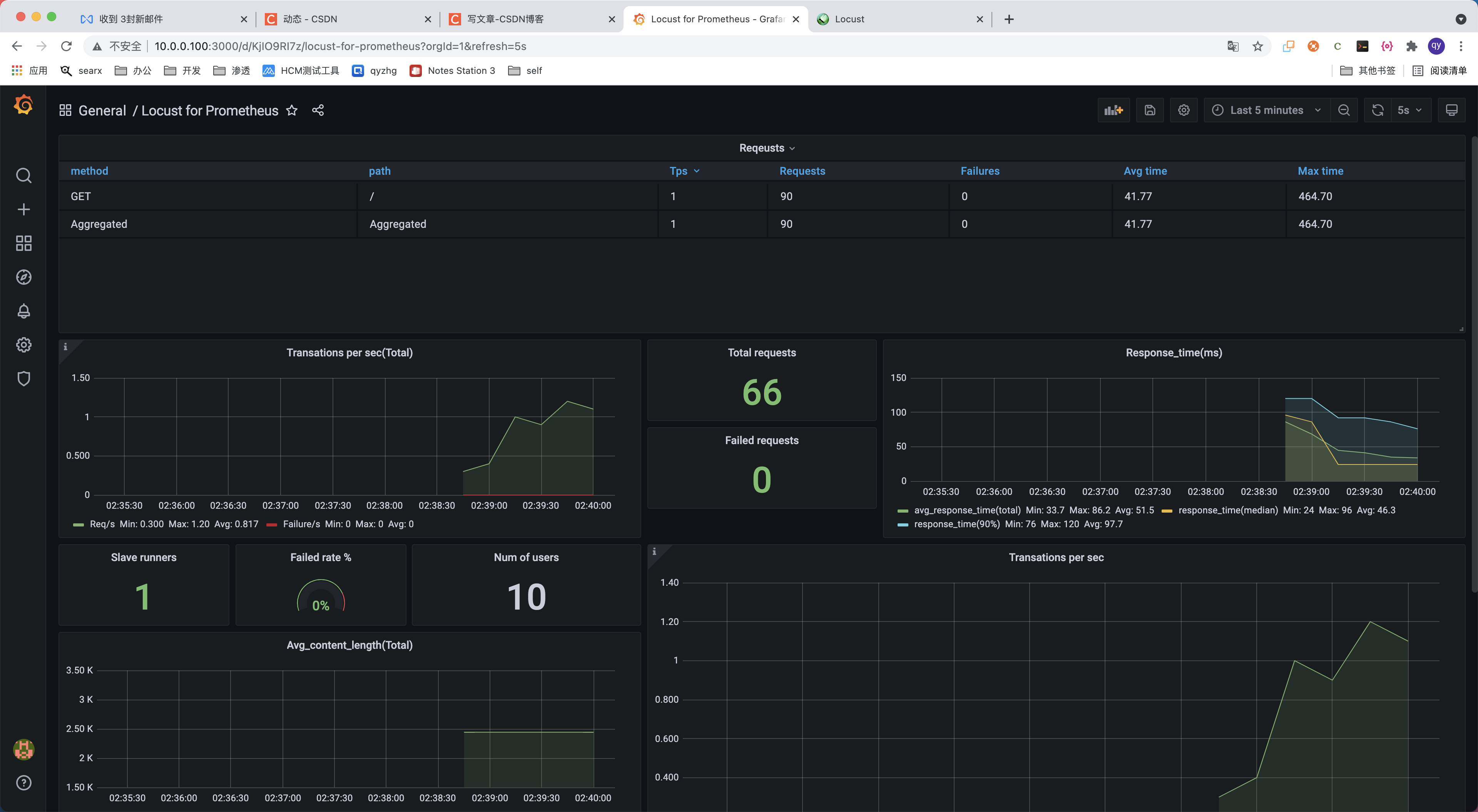
Task: Open Notes Station 3 bookmark
Action: pyautogui.click(x=452, y=70)
